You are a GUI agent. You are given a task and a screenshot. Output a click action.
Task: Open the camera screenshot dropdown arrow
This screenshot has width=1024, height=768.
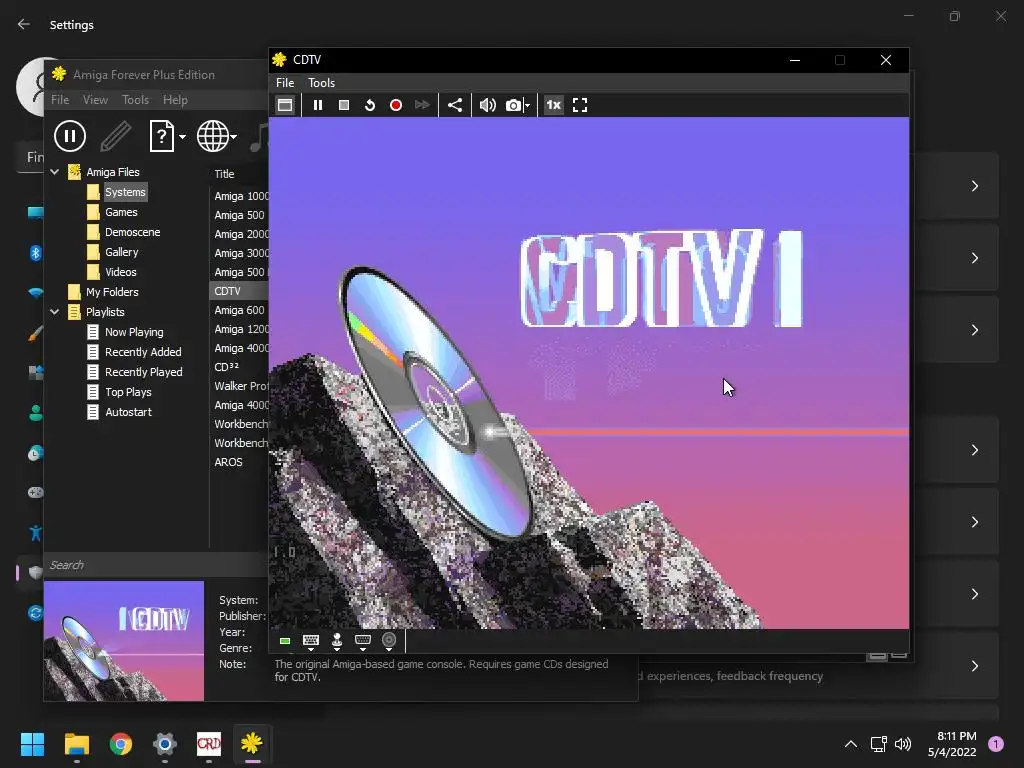528,106
